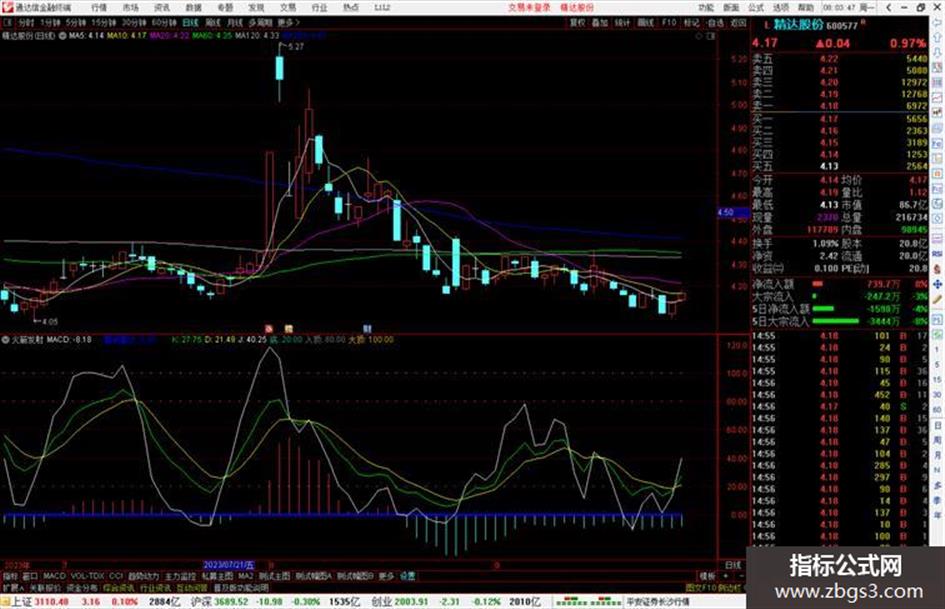Select the 趋势动力 indicator tab
Image resolution: width=945 pixels, height=609 pixels.
coord(143,576)
